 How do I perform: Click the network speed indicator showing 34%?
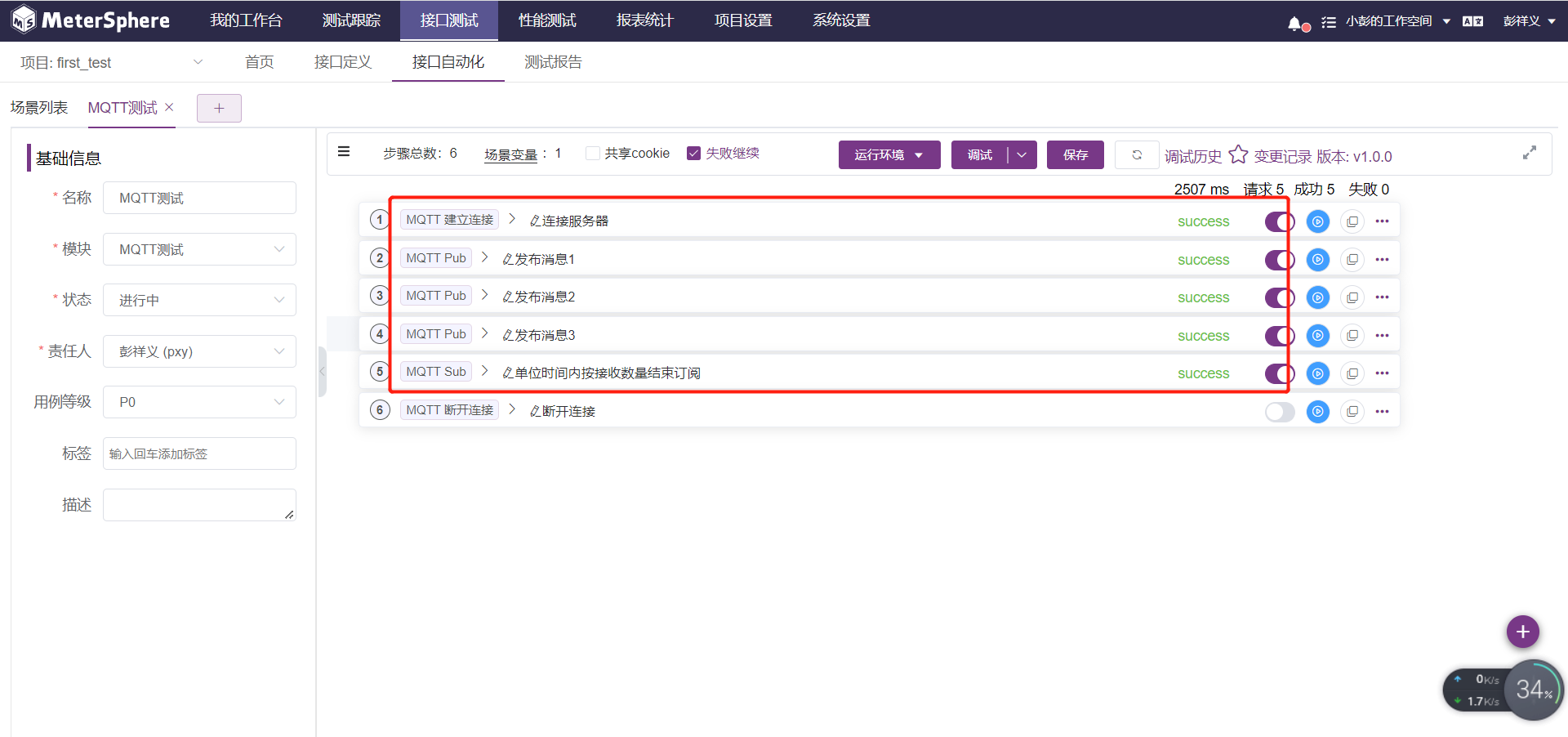coord(1534,689)
